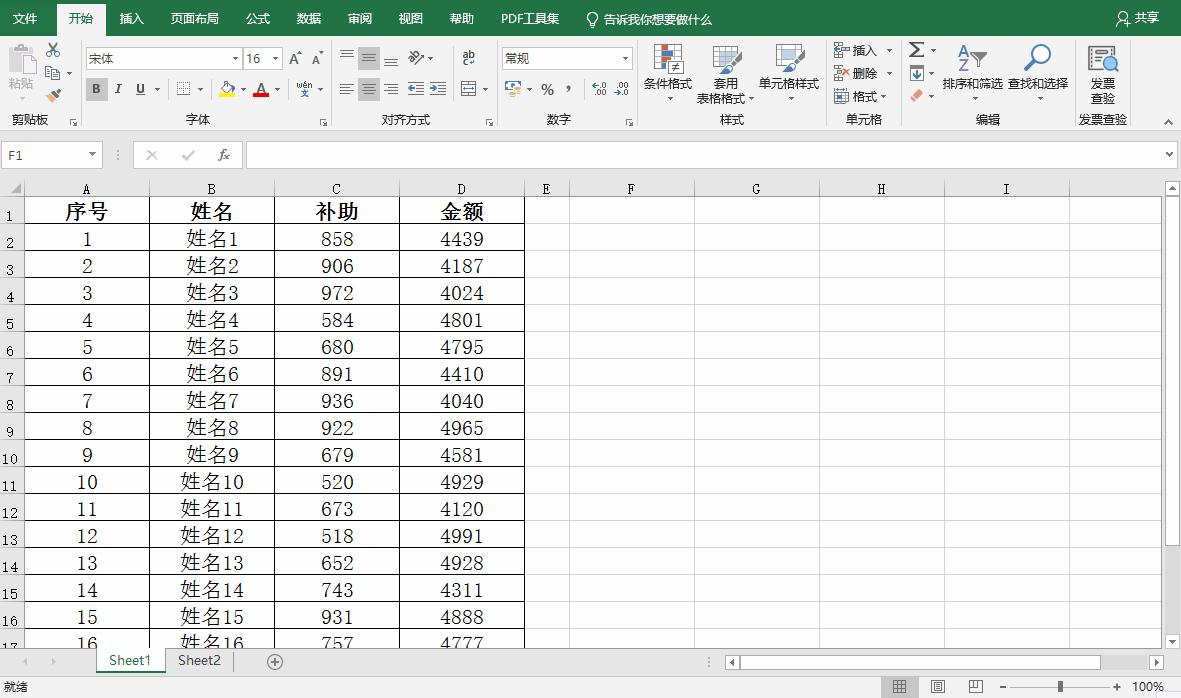Open the 数据 ribbon tab
The width and height of the screenshot is (1181, 698).
(308, 18)
